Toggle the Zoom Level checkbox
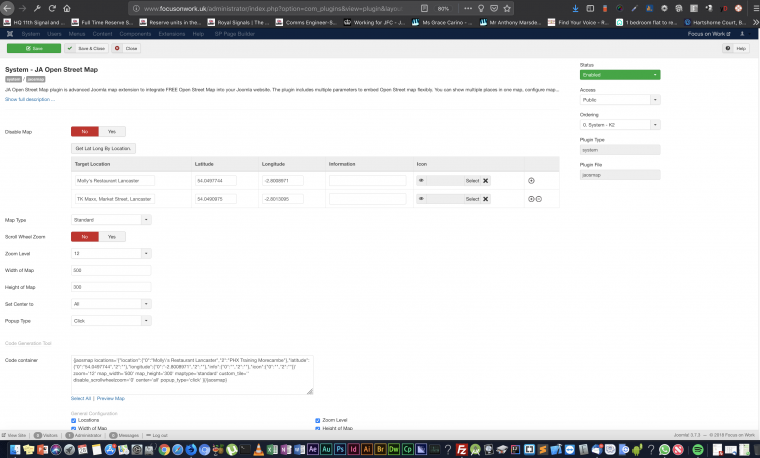760x458 pixels. (318, 421)
